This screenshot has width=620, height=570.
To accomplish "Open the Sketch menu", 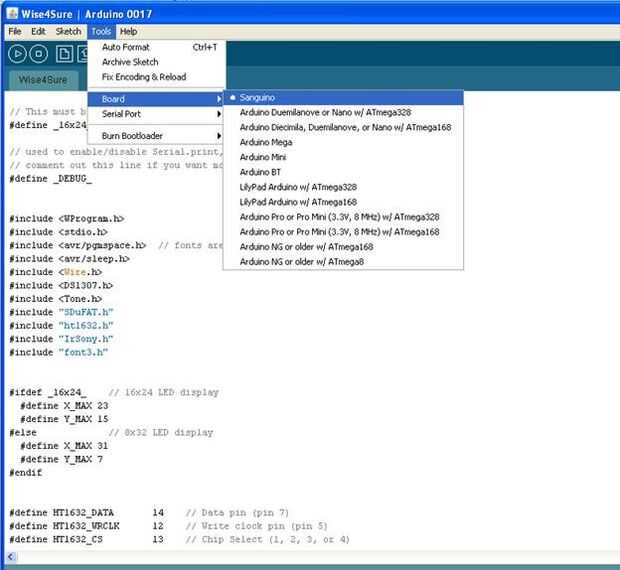I will pos(68,32).
